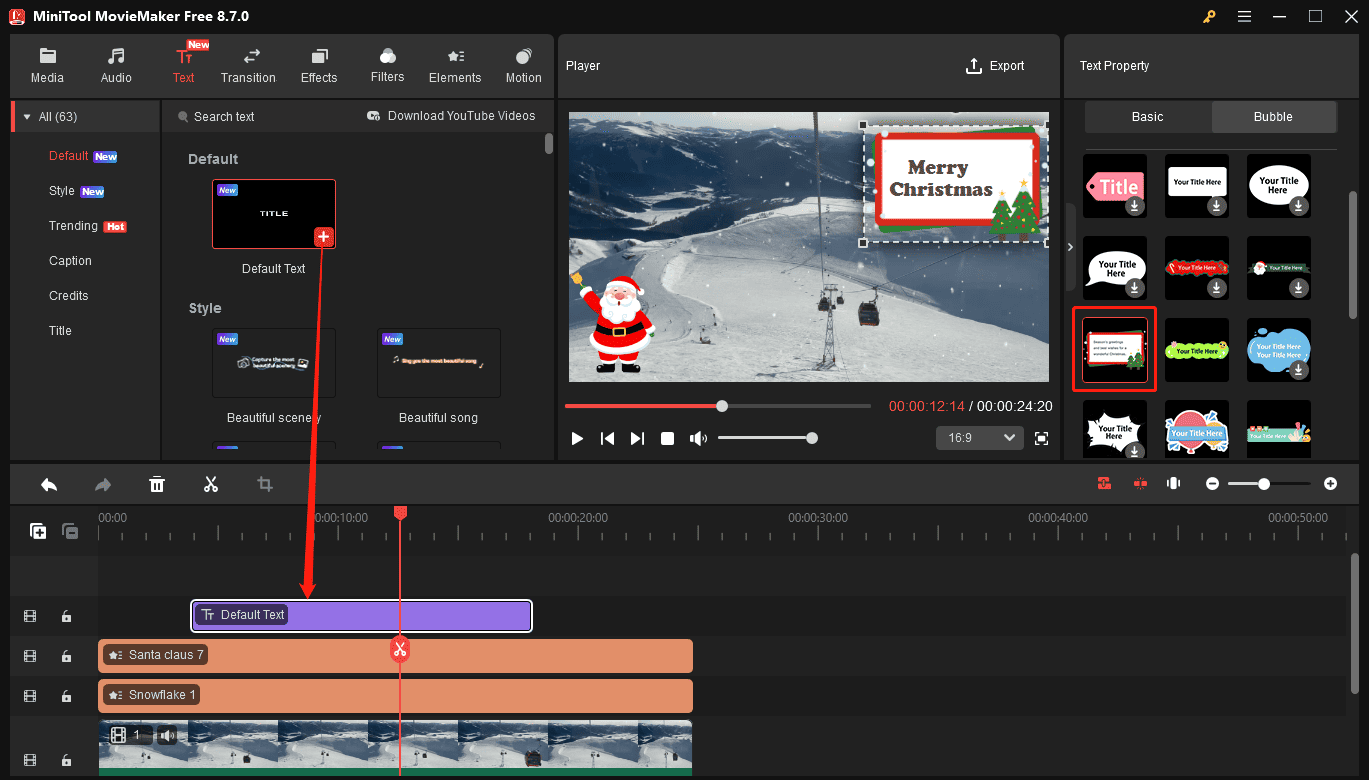This screenshot has width=1369, height=780.
Task: Click Download YouTube Videos link
Action: pyautogui.click(x=451, y=116)
